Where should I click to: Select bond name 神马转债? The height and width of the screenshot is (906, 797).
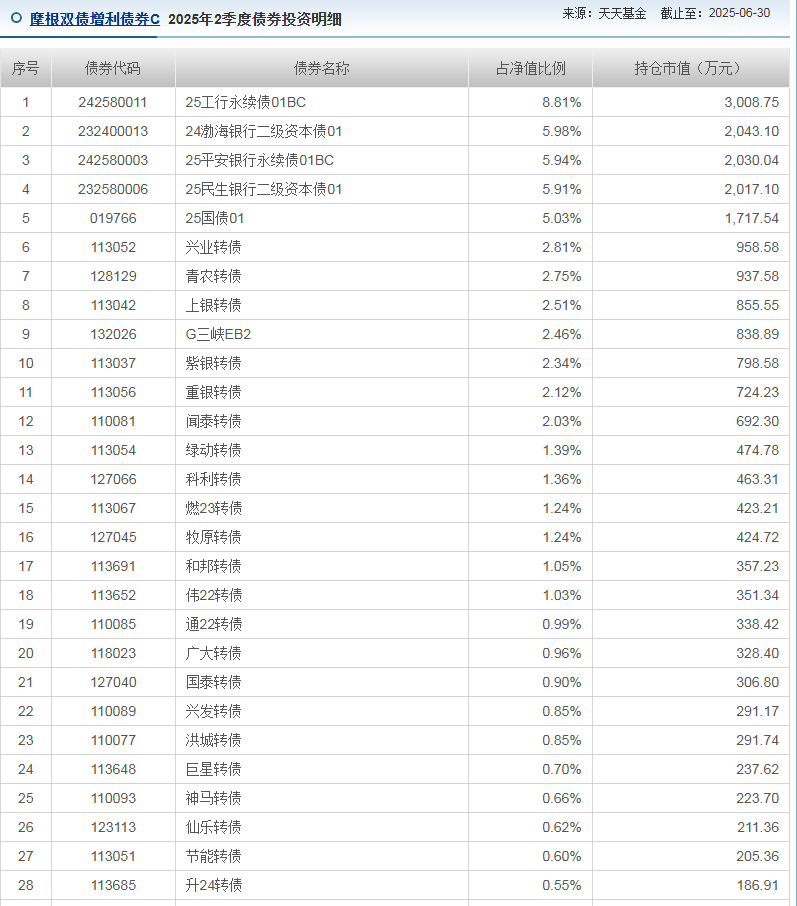click(x=213, y=798)
